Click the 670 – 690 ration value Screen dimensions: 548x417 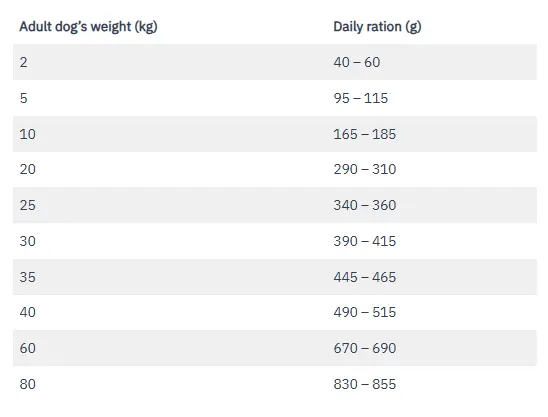(365, 348)
